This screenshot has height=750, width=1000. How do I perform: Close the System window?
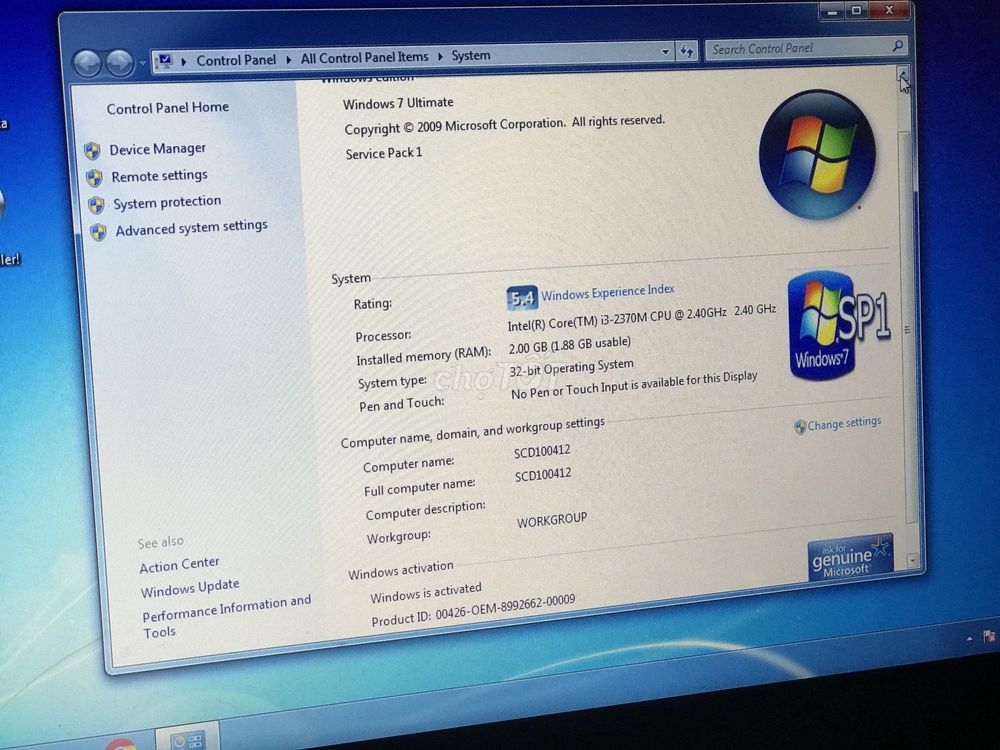point(889,9)
